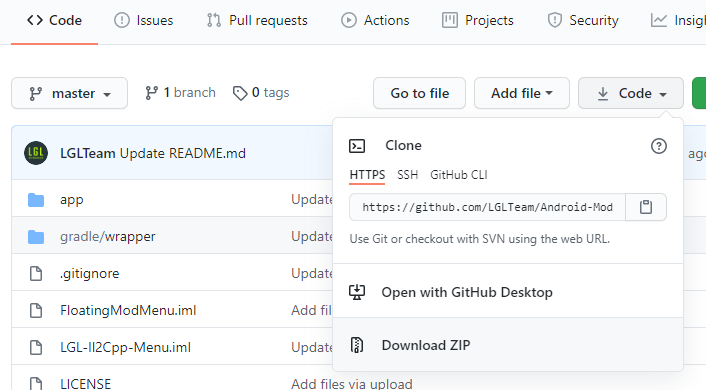Select the HTTPS clone tab

367,175
